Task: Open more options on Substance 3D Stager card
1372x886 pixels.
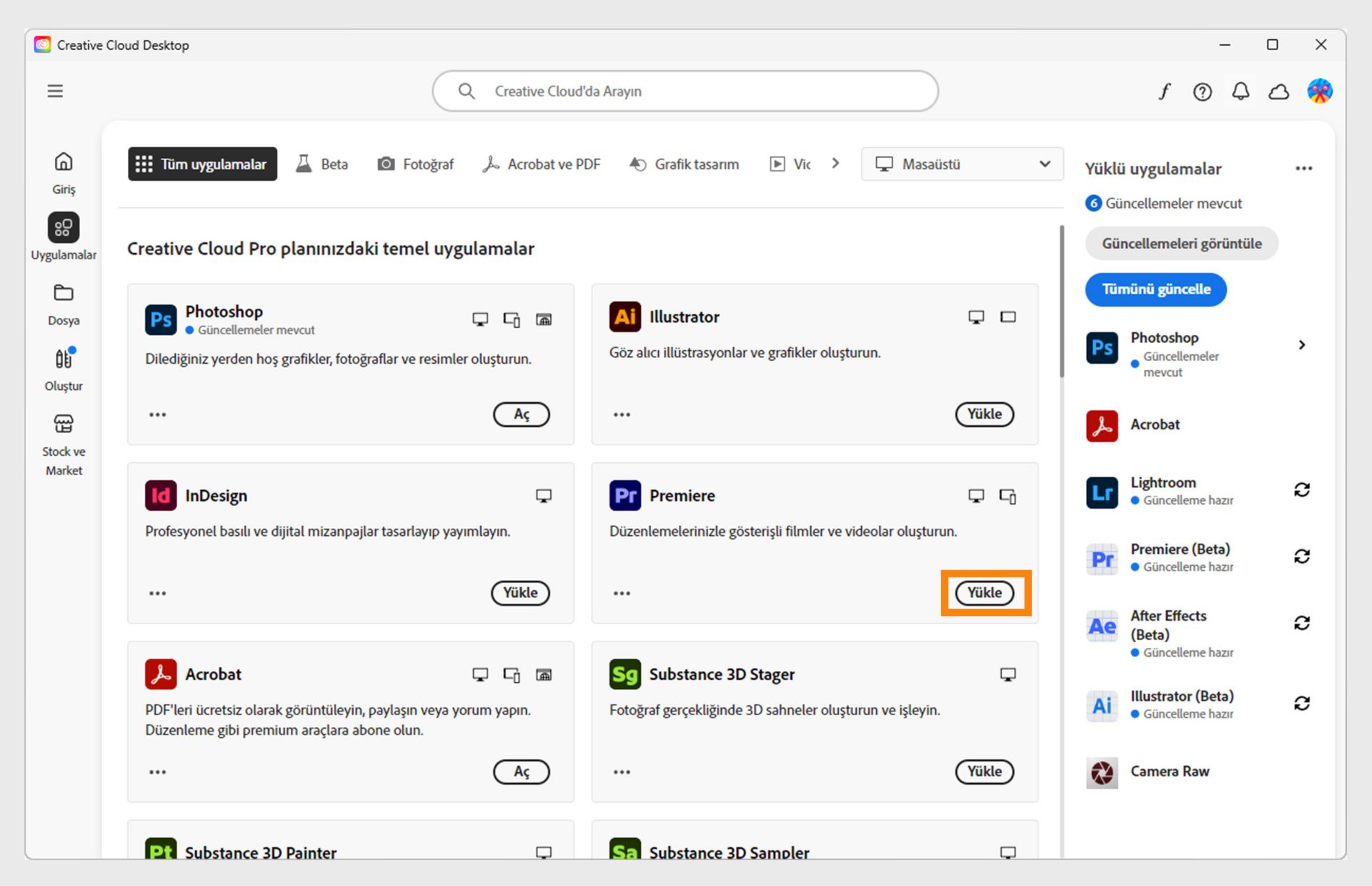Action: click(622, 772)
